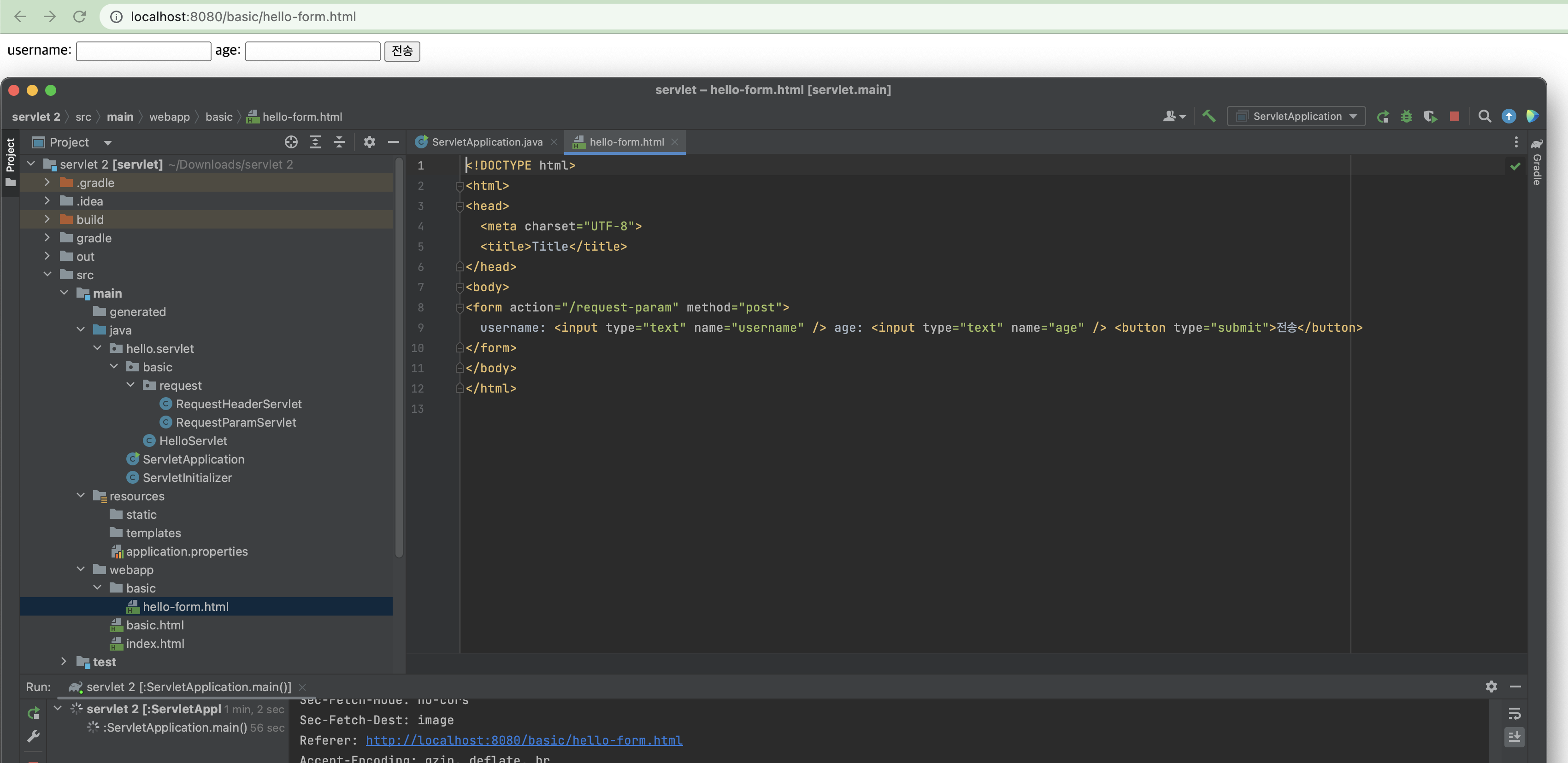
Task: Toggle soft-wrap in the Run console
Action: point(1515,713)
